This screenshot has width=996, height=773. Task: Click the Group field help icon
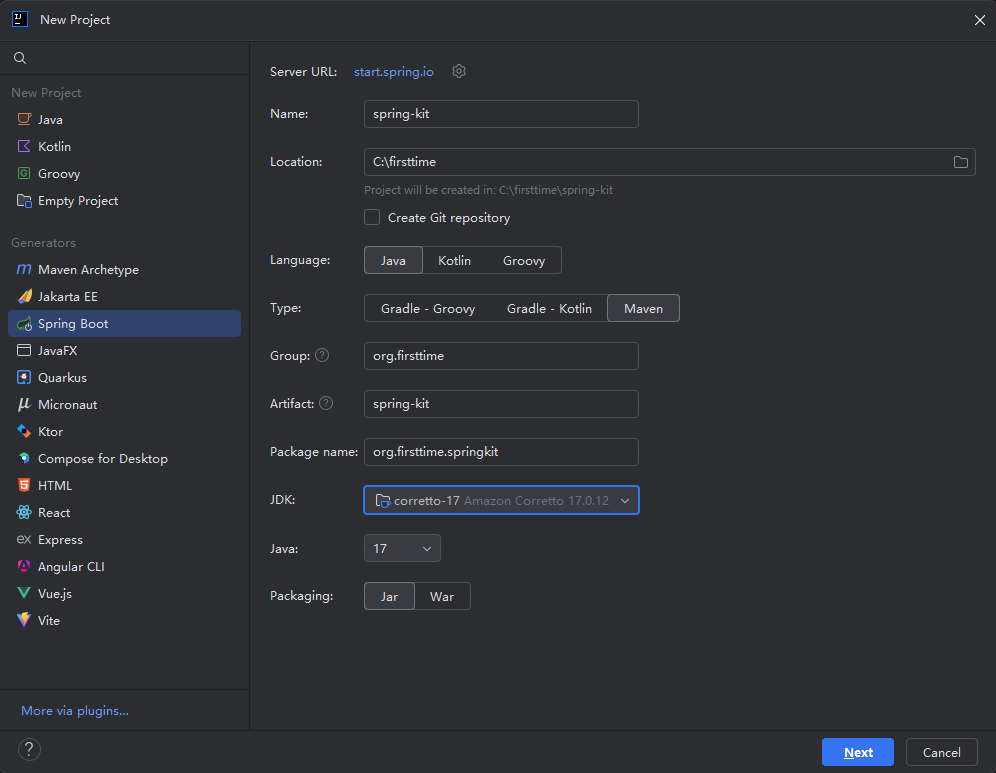click(322, 355)
